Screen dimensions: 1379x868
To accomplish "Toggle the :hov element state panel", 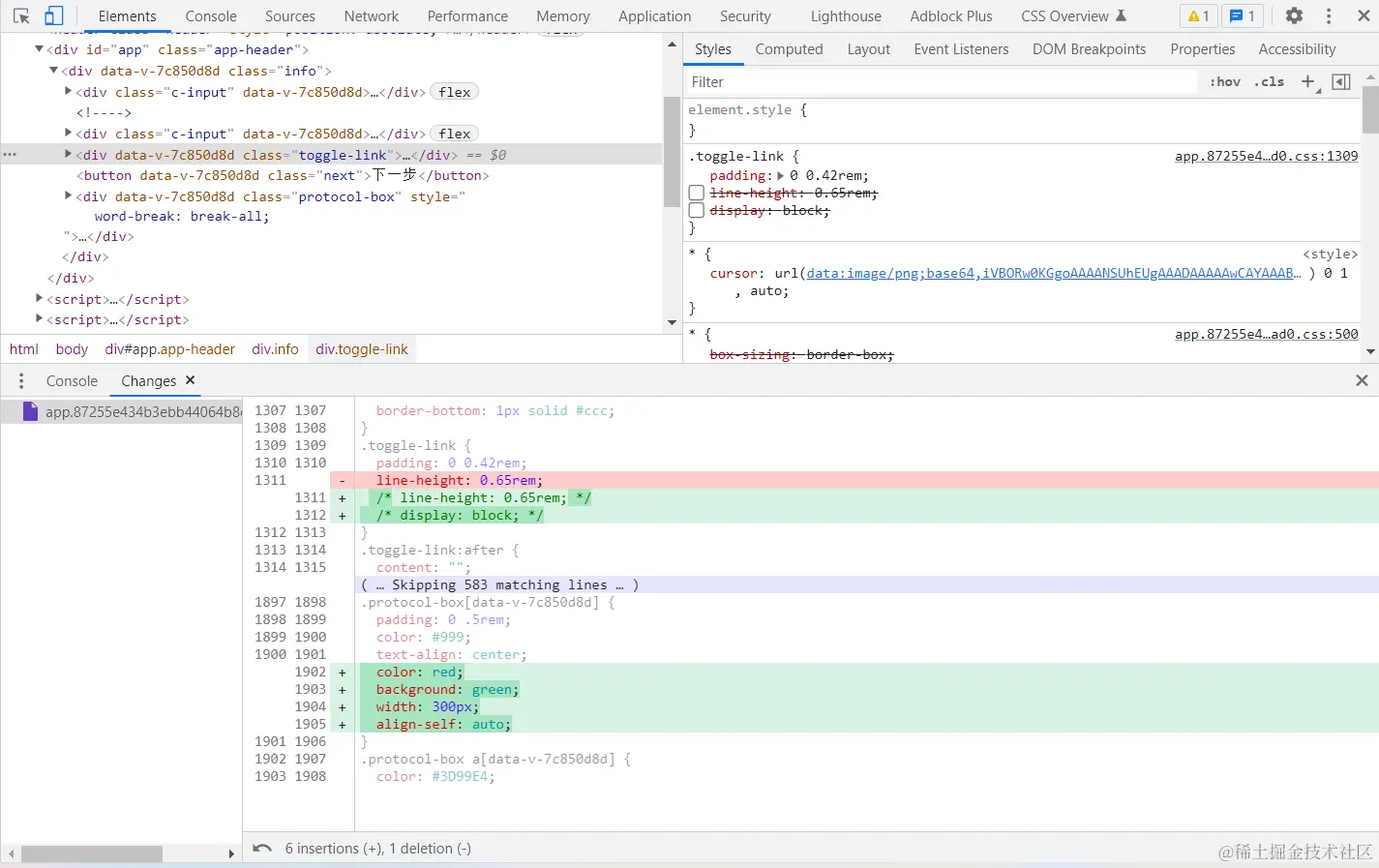I will pos(1225,82).
